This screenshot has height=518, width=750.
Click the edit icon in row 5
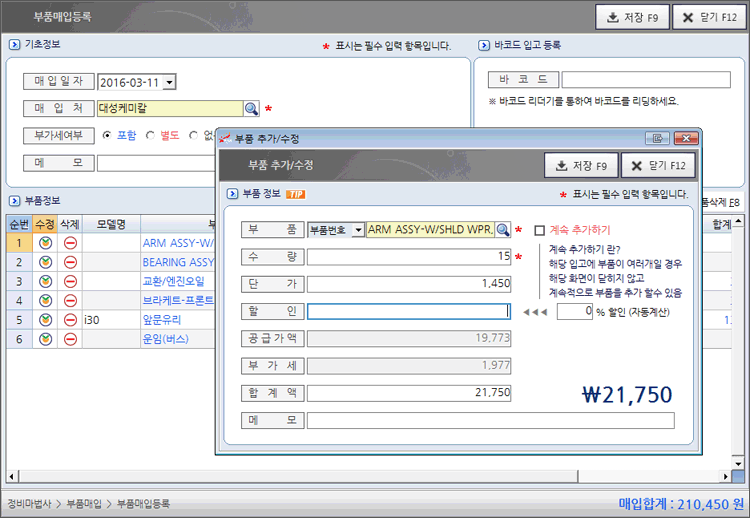(45, 320)
